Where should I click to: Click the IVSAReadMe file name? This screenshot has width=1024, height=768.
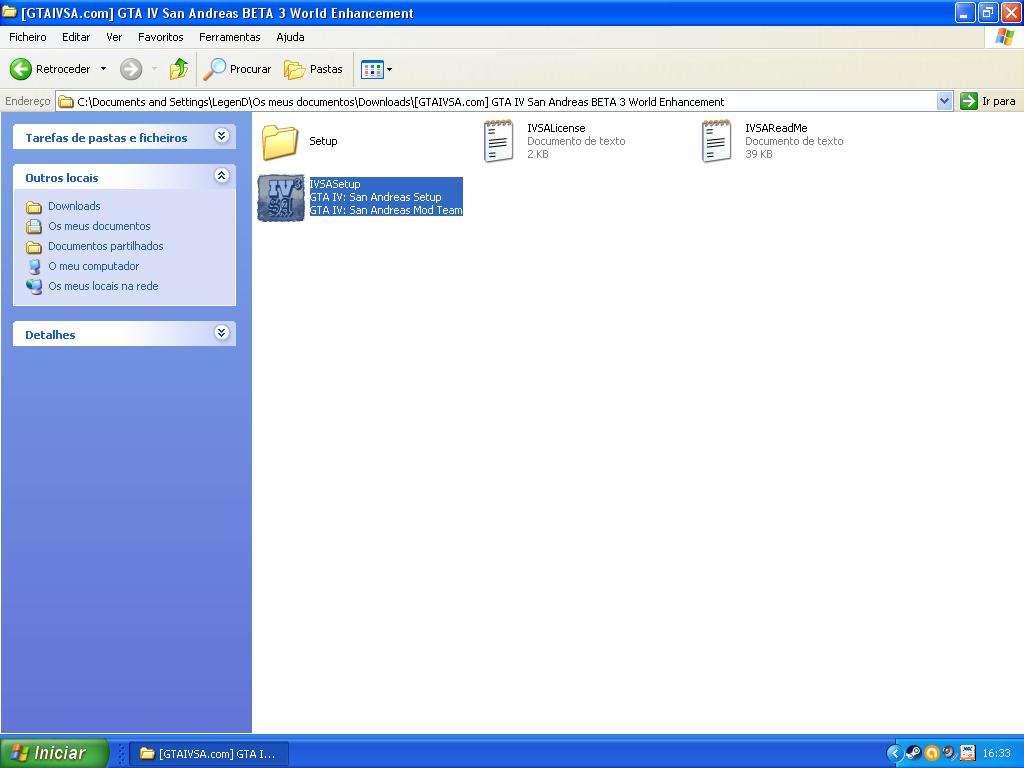[x=776, y=128]
